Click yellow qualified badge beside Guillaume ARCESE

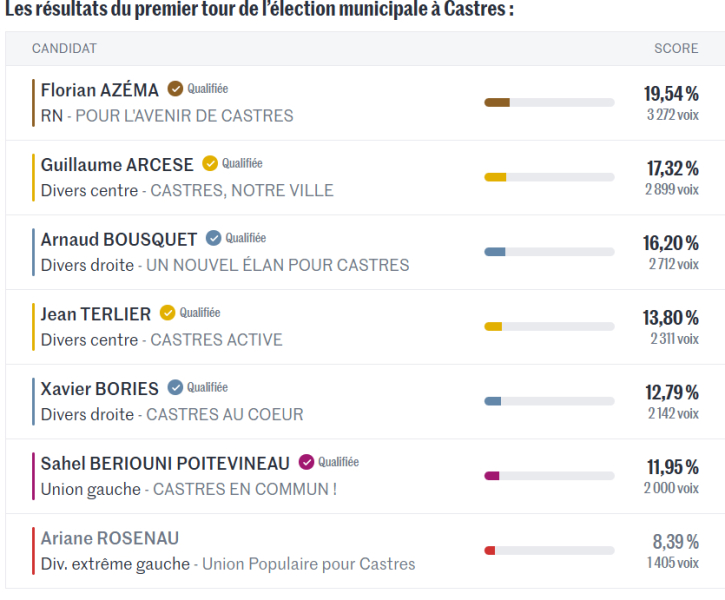(210, 164)
